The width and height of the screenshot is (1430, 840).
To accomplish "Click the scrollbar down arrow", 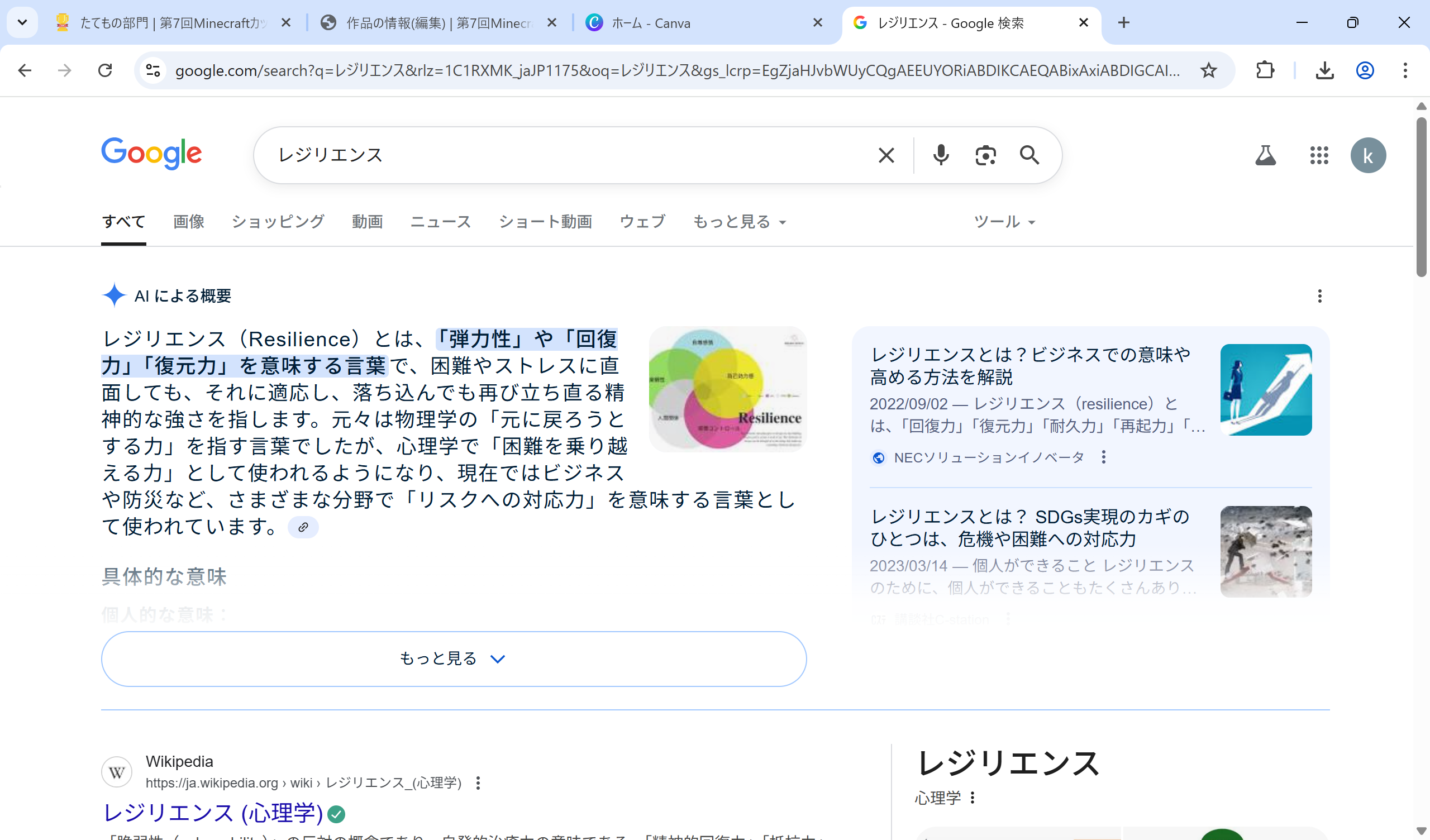I will [x=1421, y=832].
